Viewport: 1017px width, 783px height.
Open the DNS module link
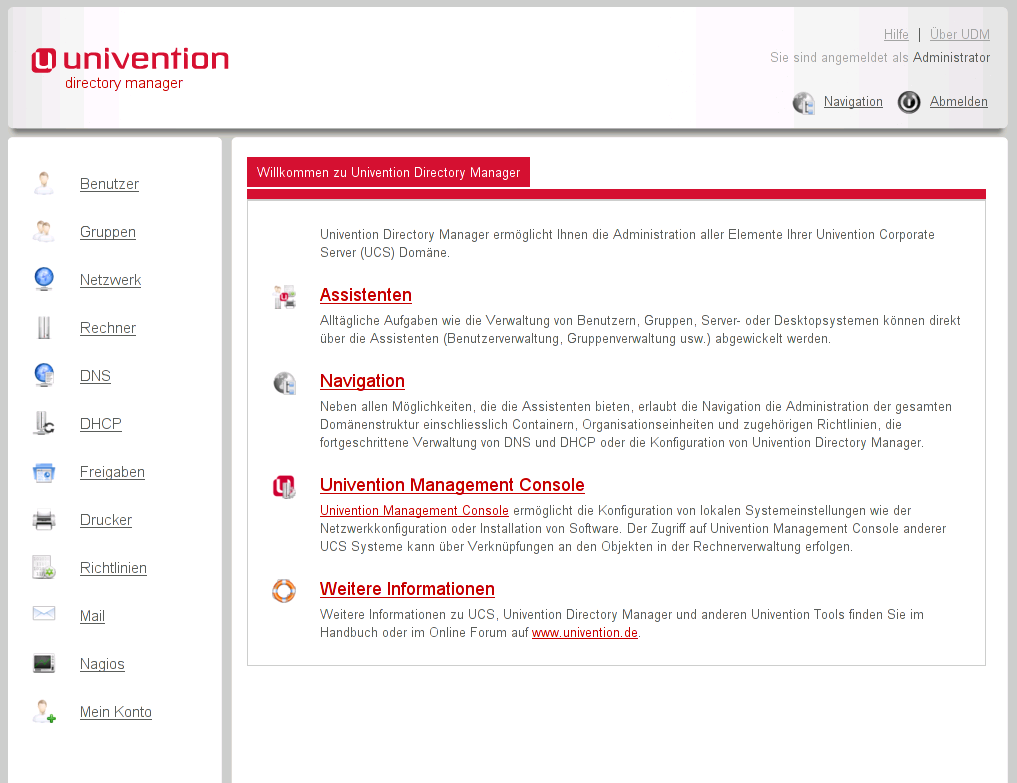click(x=95, y=376)
